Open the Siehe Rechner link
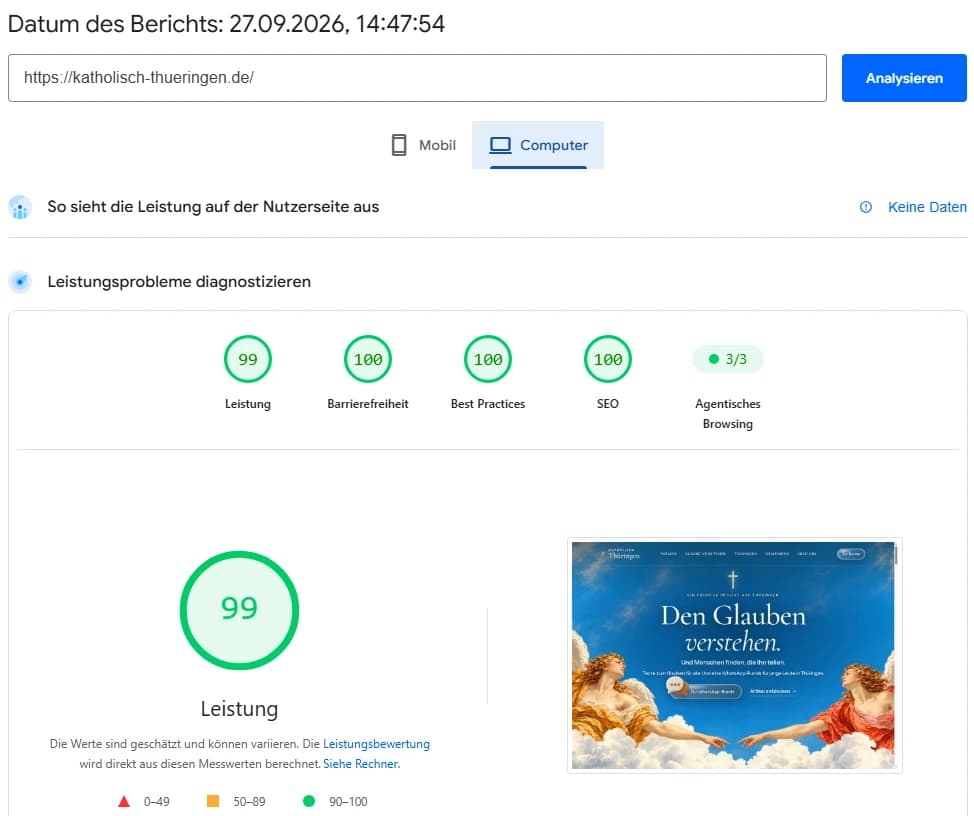Screen dimensions: 974x816 click(362, 764)
